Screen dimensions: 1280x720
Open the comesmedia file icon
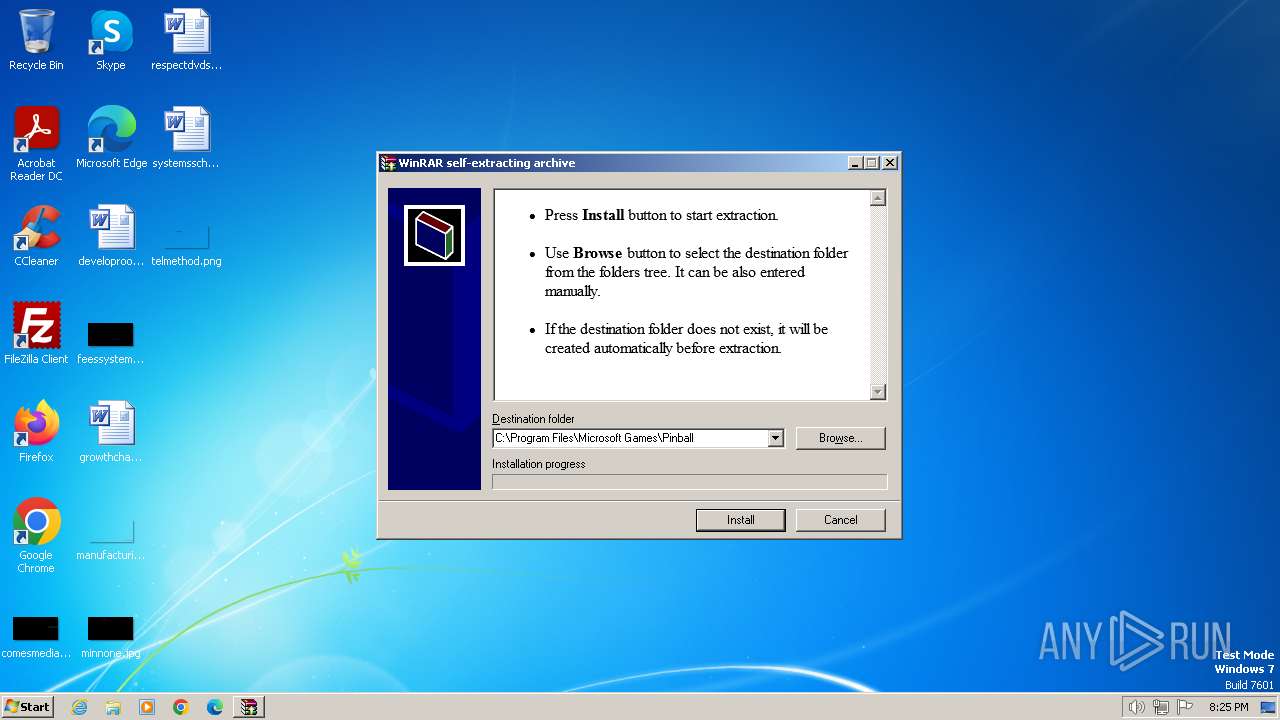coord(36,637)
